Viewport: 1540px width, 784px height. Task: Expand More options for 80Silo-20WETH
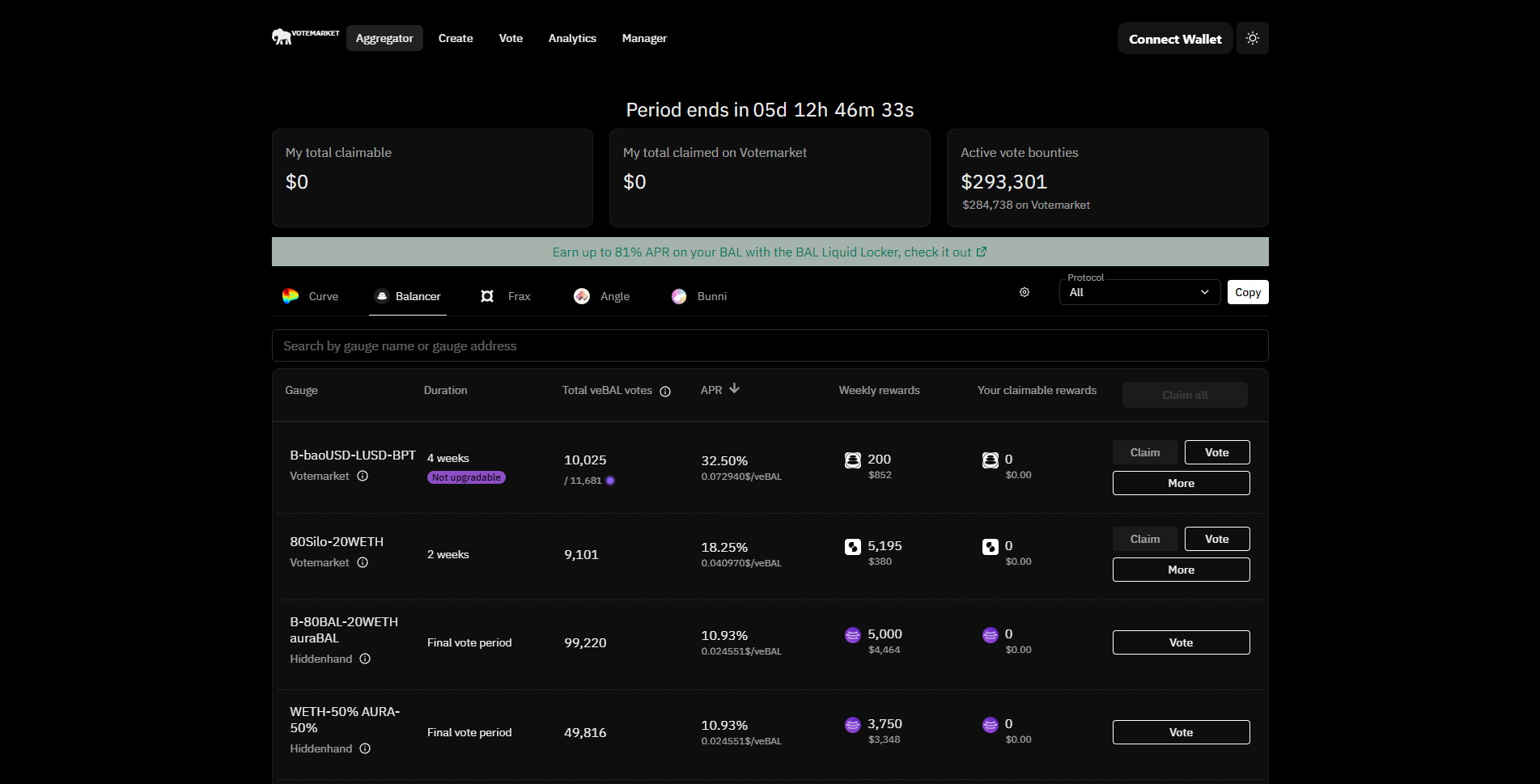(x=1181, y=570)
